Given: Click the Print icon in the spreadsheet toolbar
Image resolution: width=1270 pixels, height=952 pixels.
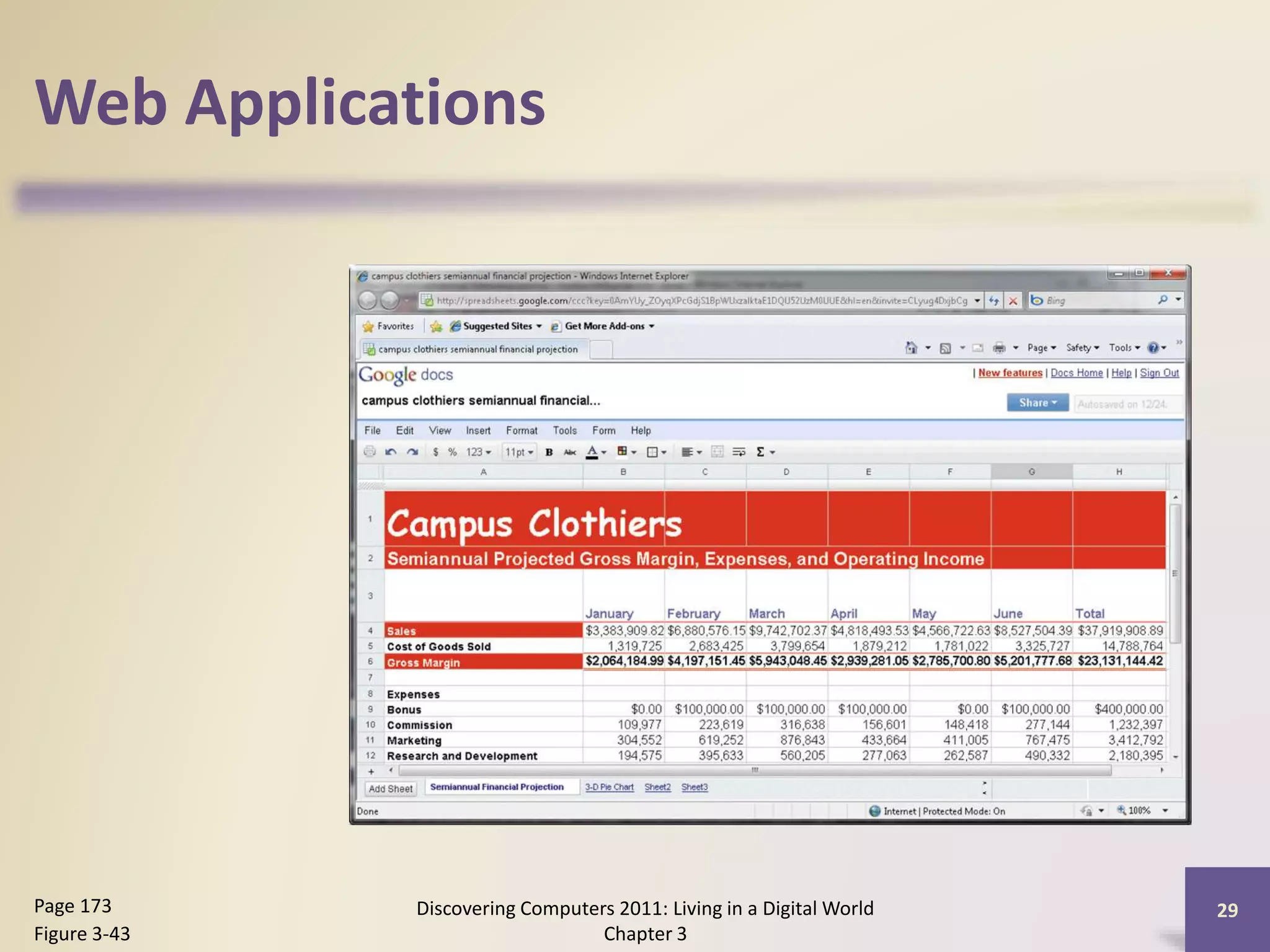Looking at the screenshot, I should click(370, 451).
